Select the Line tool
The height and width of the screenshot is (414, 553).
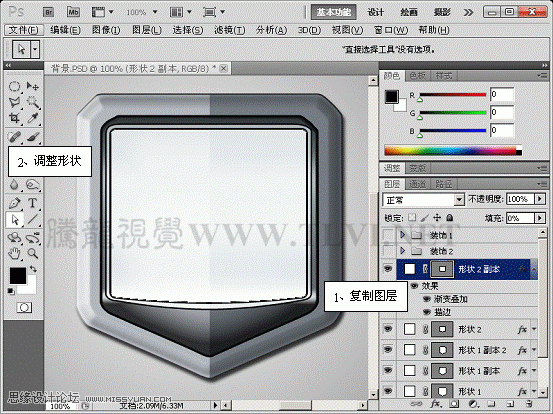click(32, 219)
